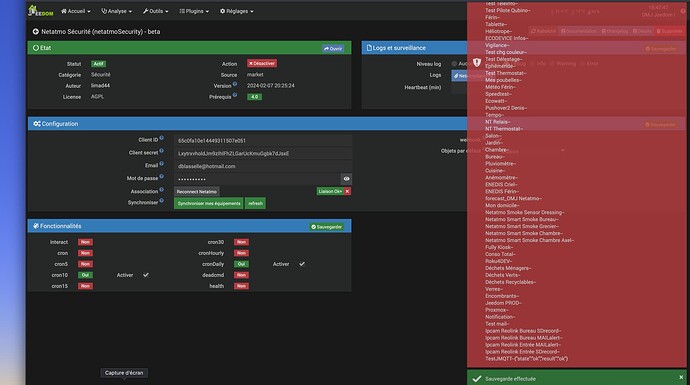
Task: Open the Accueil dropdown menu
Action: tap(76, 11)
